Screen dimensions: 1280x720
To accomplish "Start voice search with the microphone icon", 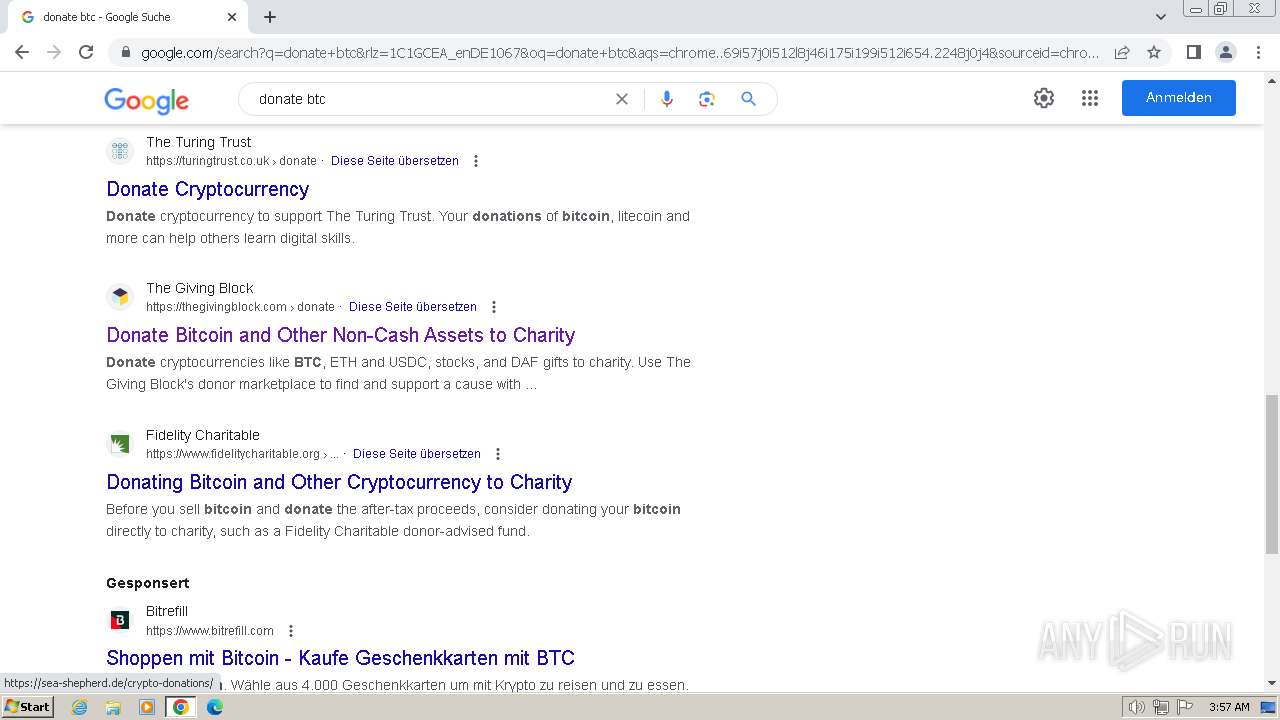I will [667, 99].
